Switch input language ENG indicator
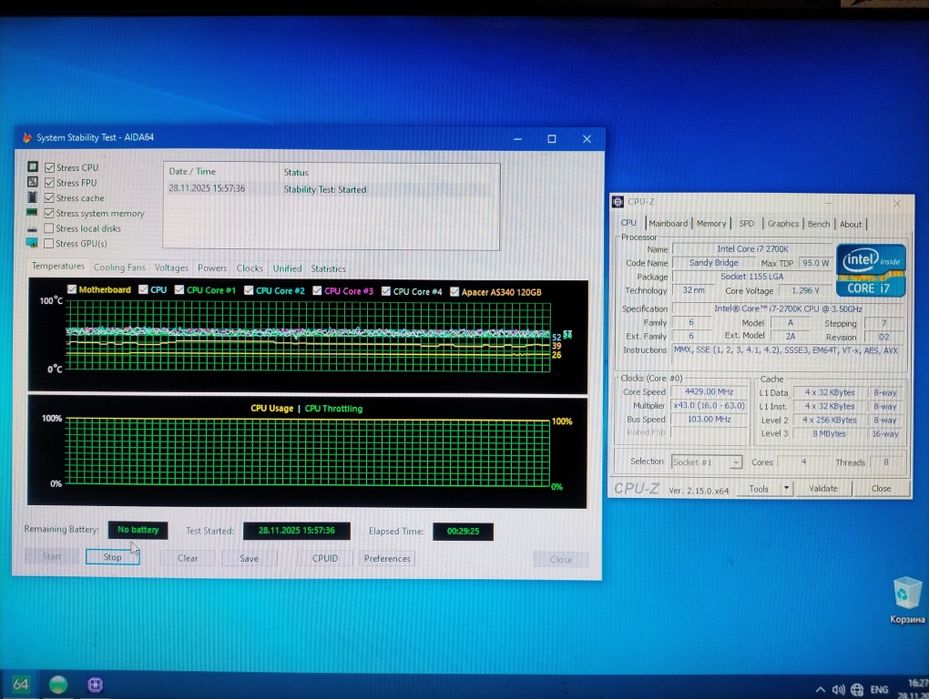This screenshot has height=699, width=929. click(879, 690)
